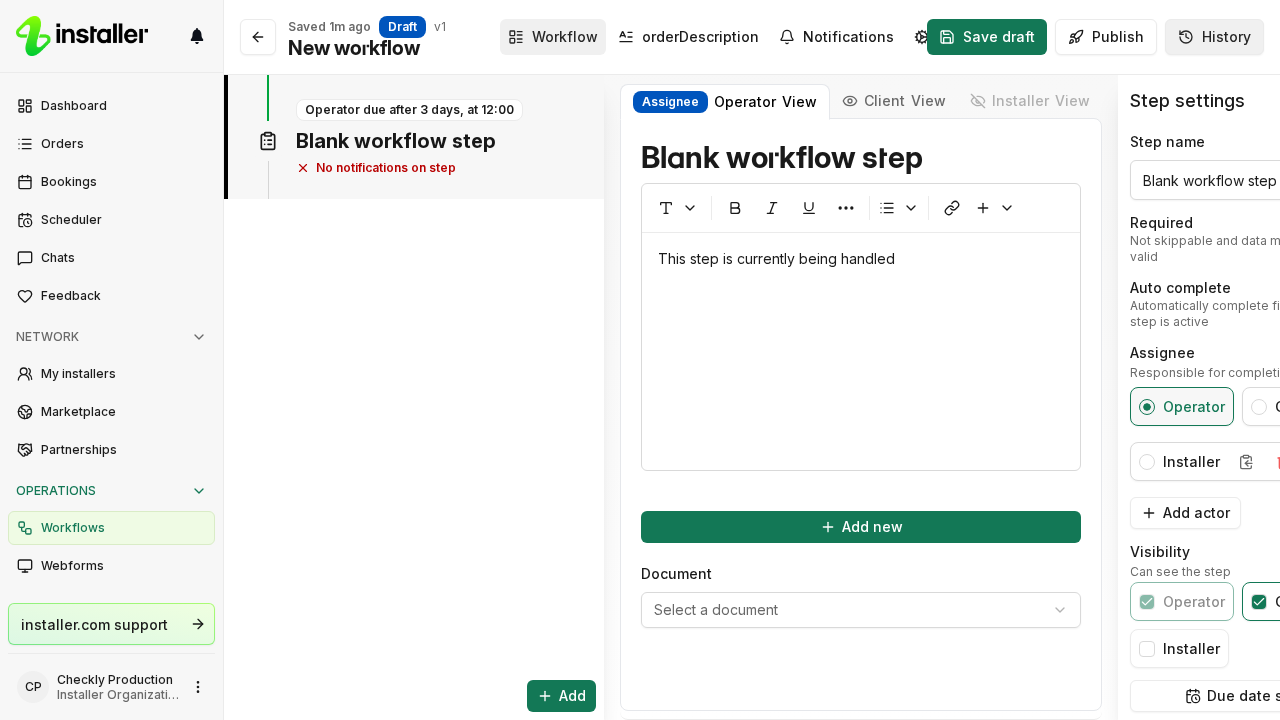1280x720 pixels.
Task: Apply italic formatting in the editor toolbar
Action: click(x=772, y=208)
